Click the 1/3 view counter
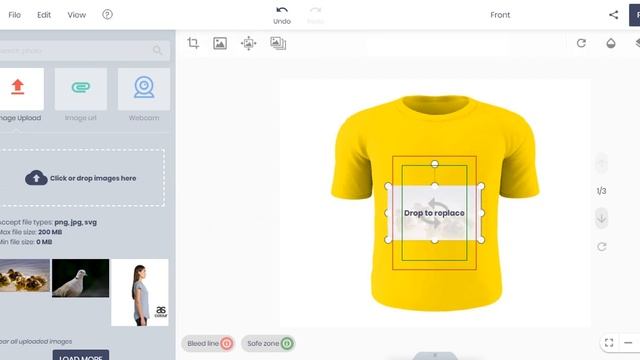This screenshot has width=640, height=360. pos(601,191)
